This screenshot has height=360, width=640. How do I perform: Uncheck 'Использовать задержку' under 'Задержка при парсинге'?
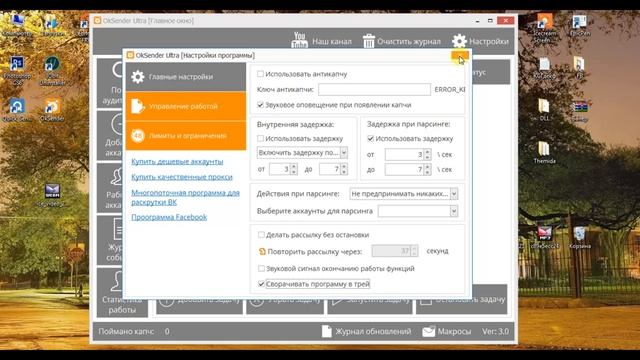370,138
